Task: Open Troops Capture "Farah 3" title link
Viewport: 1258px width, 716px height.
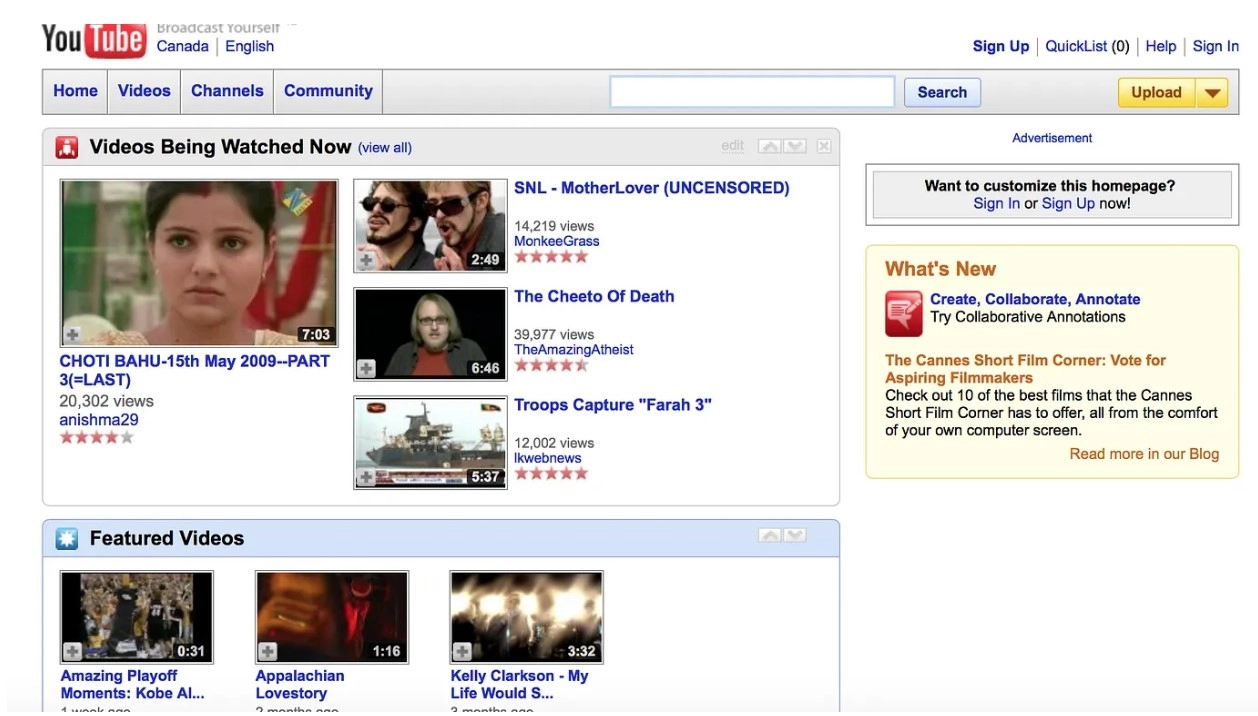Action: click(x=613, y=405)
